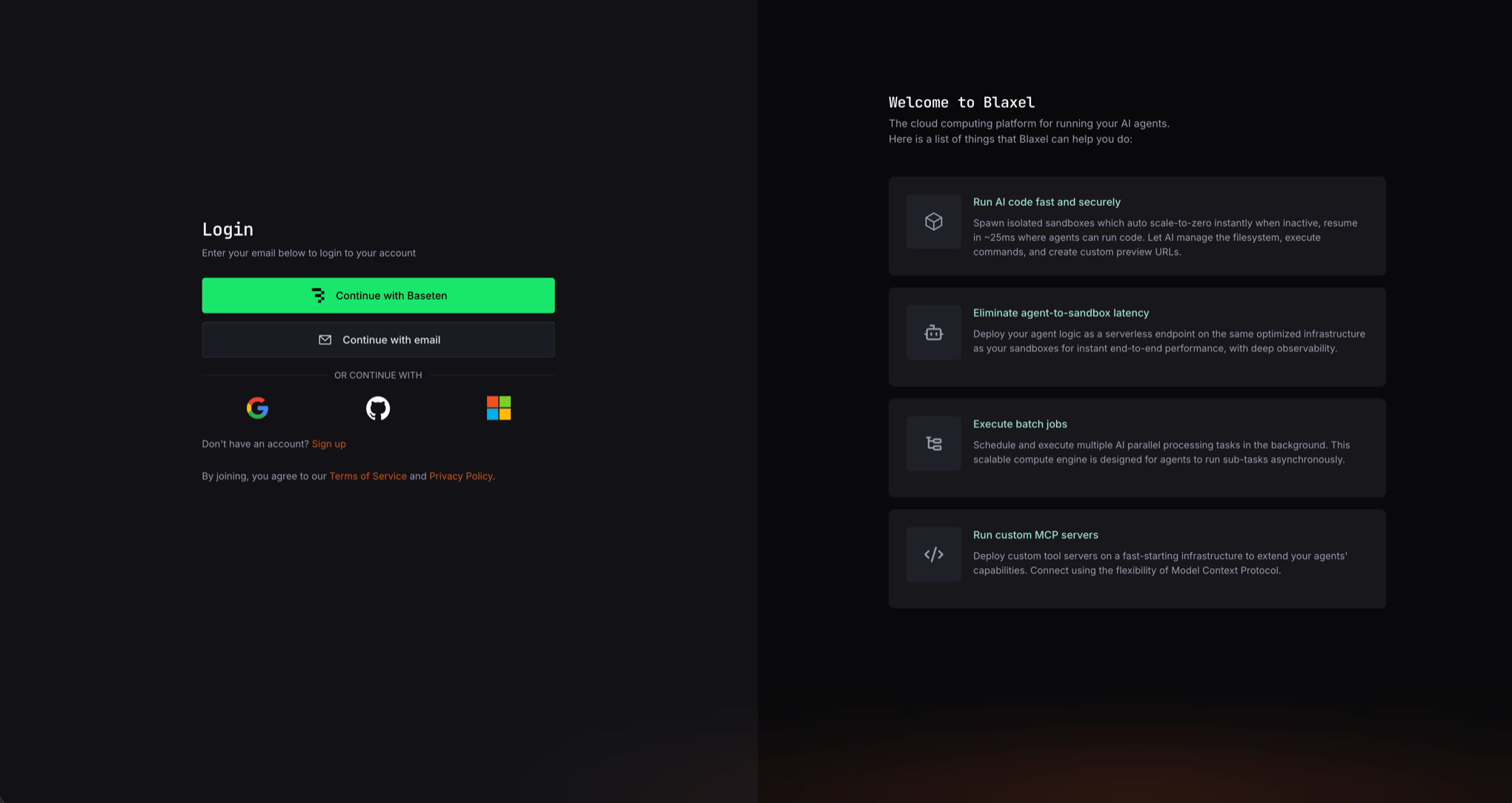Click the 'Deploy custom tool servers' description
Screen dimensions: 1512x803
point(1160,563)
